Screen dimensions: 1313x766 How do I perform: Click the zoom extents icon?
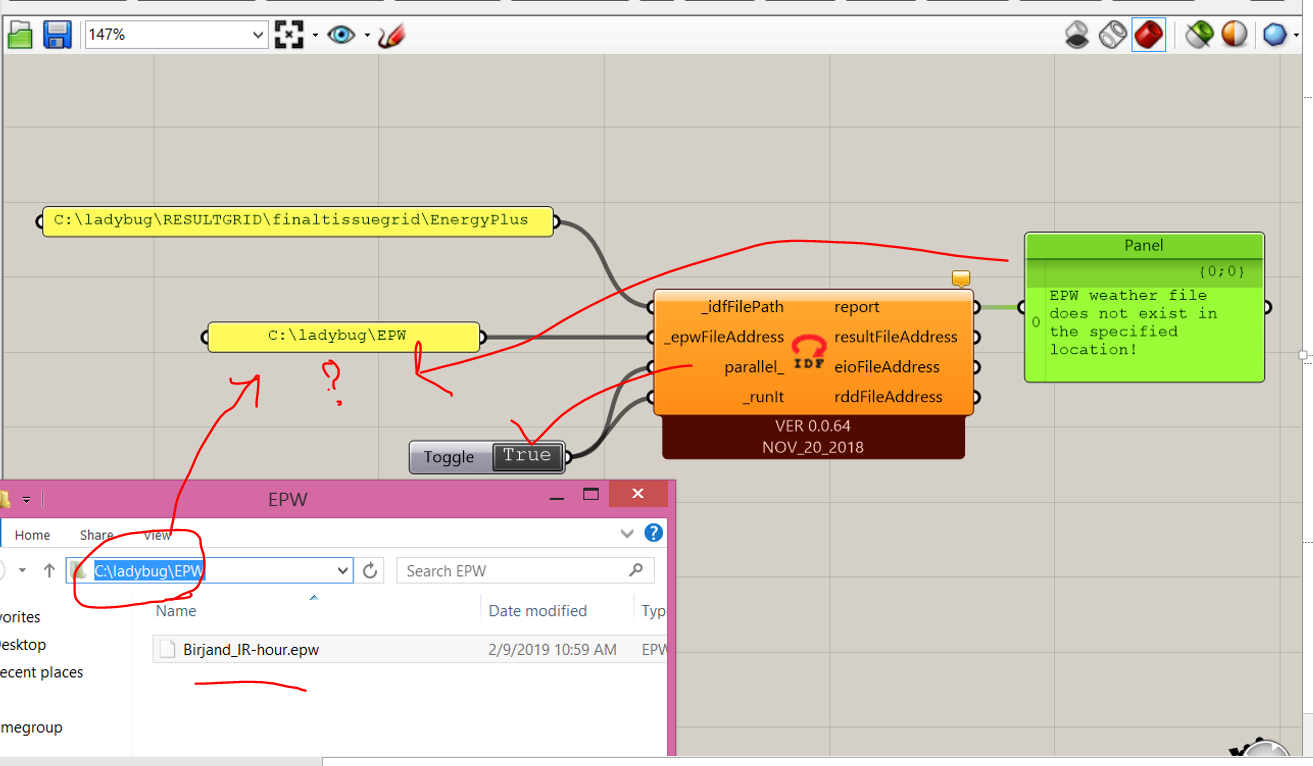[x=289, y=35]
